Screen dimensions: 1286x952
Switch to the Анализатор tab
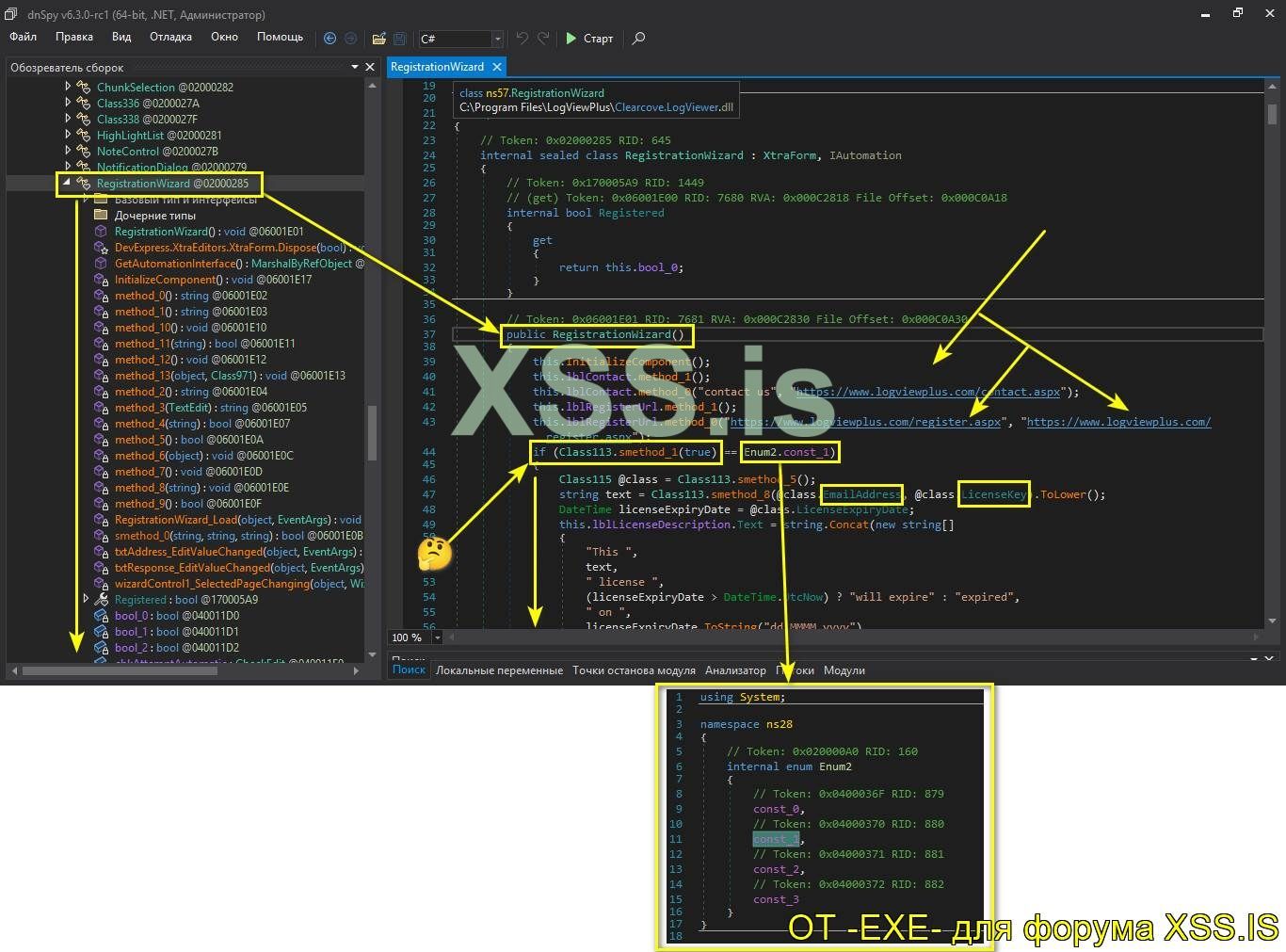click(x=735, y=670)
